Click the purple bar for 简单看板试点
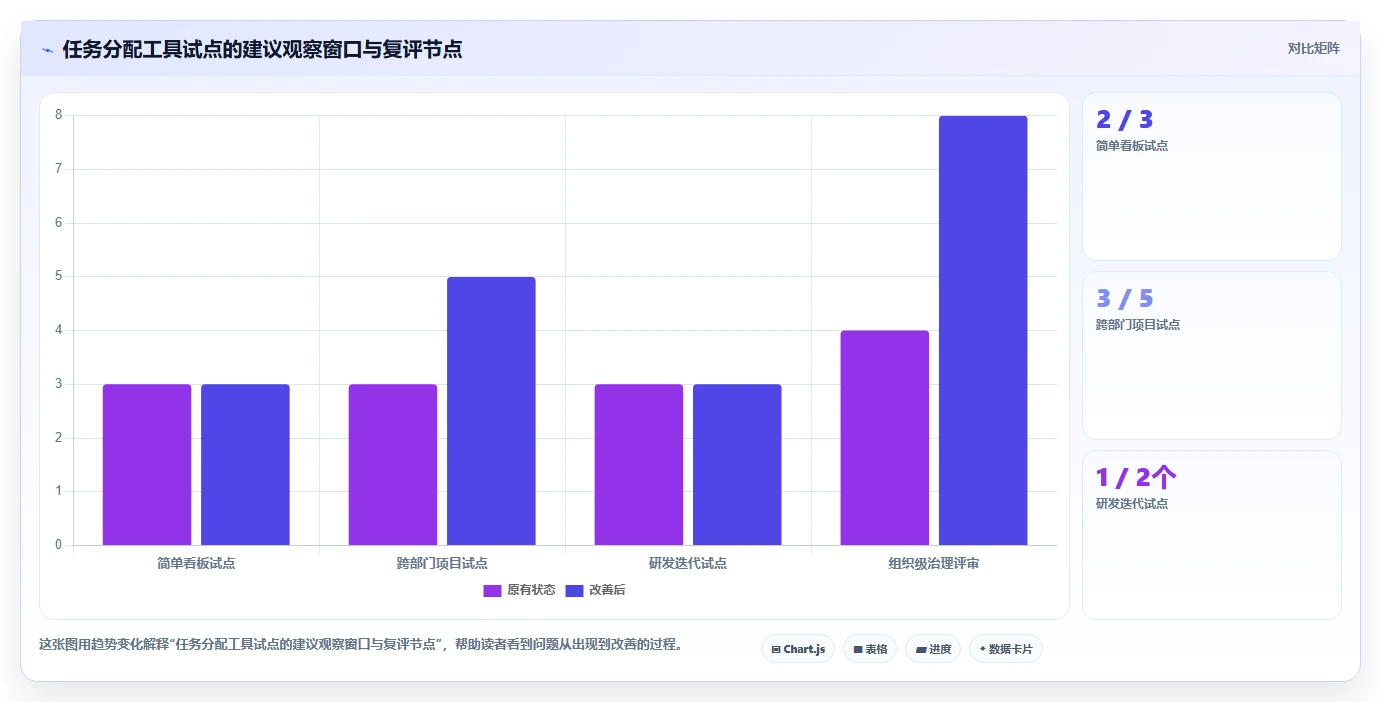Viewport: 1381px width, 702px height. coord(147,465)
